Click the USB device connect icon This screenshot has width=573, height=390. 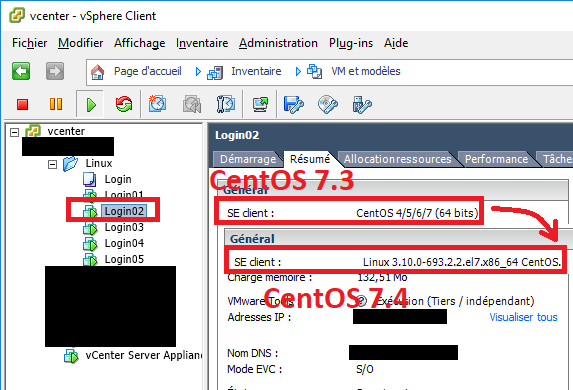[x=362, y=105]
